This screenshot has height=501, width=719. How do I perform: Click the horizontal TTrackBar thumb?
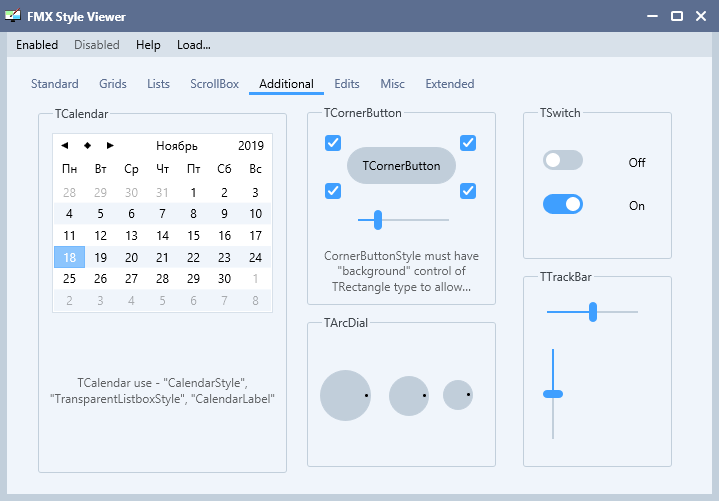tap(593, 312)
